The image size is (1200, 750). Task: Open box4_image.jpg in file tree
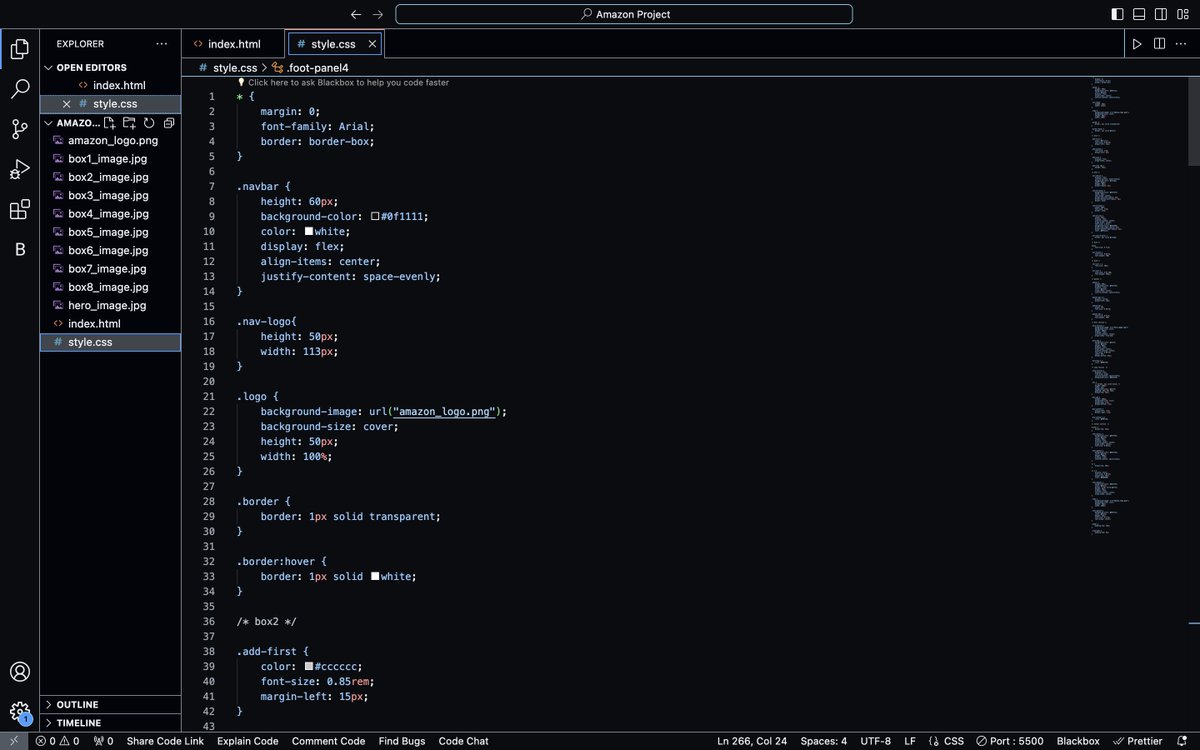(110, 214)
